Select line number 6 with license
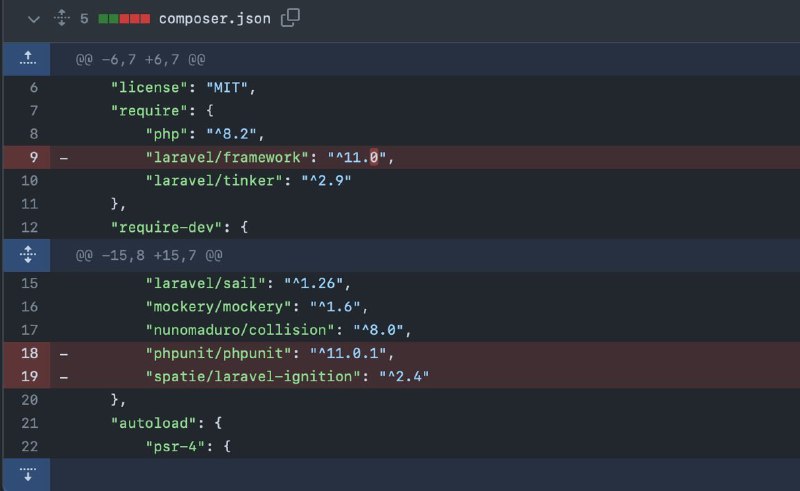This screenshot has width=800, height=491. 34,87
